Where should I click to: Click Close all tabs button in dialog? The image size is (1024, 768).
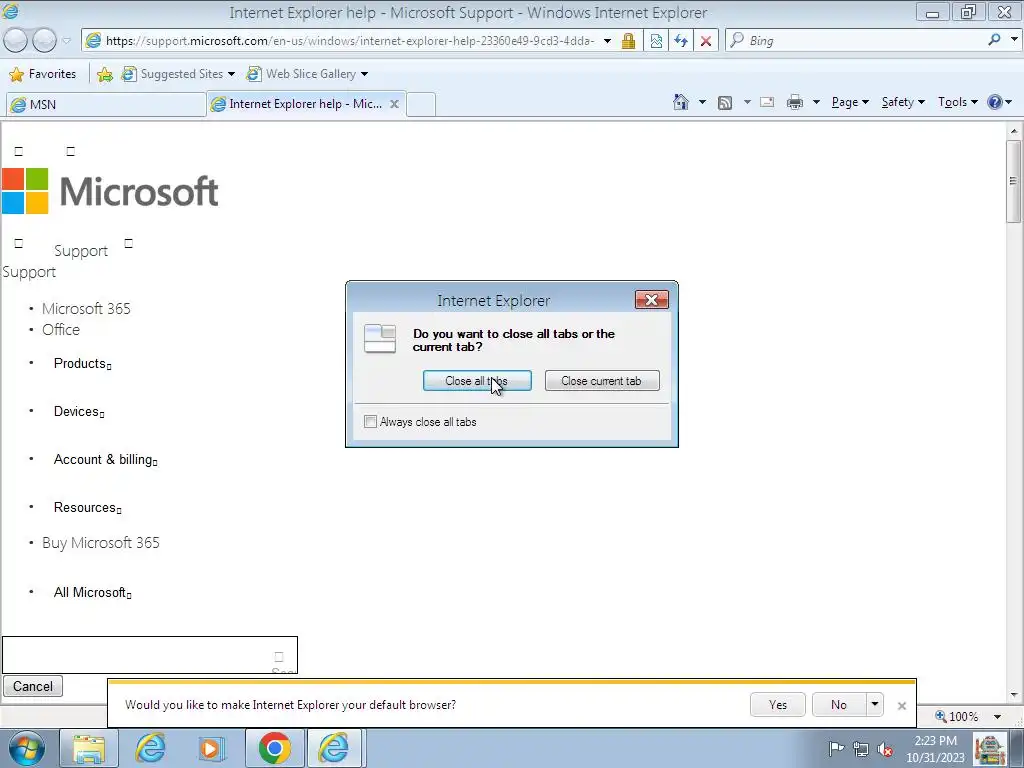tap(477, 381)
